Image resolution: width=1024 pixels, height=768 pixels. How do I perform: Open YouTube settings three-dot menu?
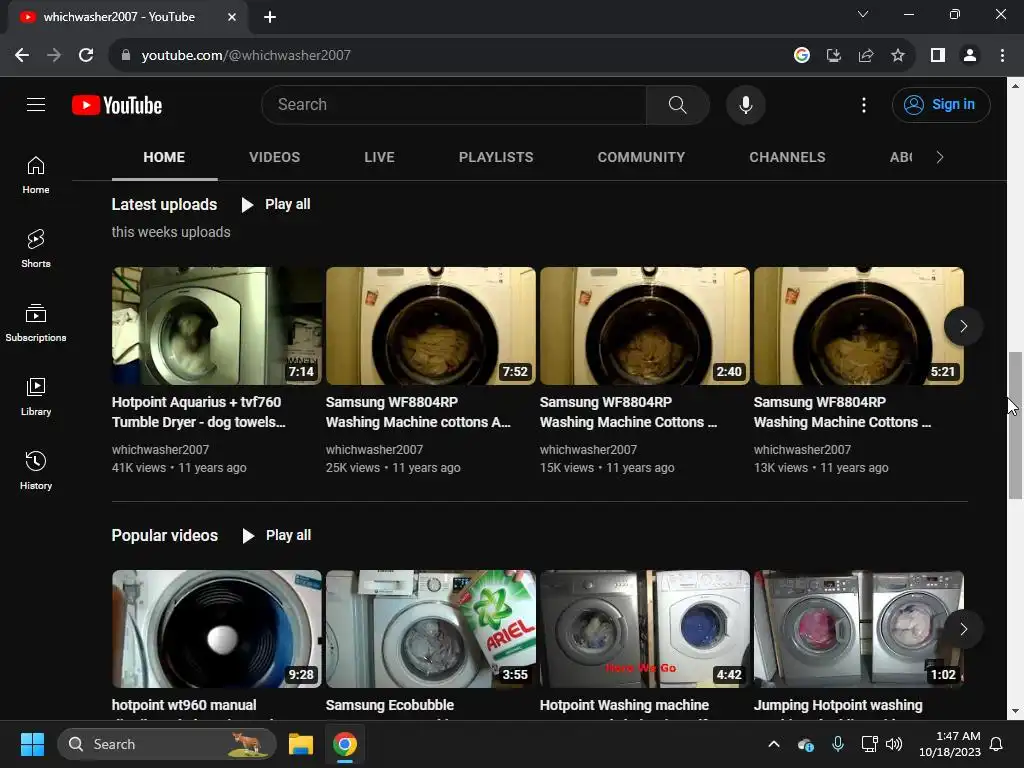coord(863,104)
